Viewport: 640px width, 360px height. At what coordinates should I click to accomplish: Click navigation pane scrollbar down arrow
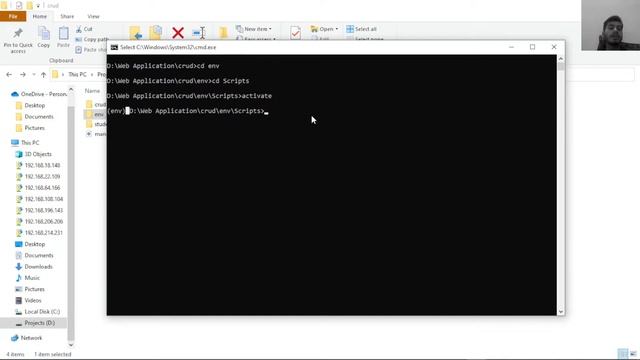71,345
